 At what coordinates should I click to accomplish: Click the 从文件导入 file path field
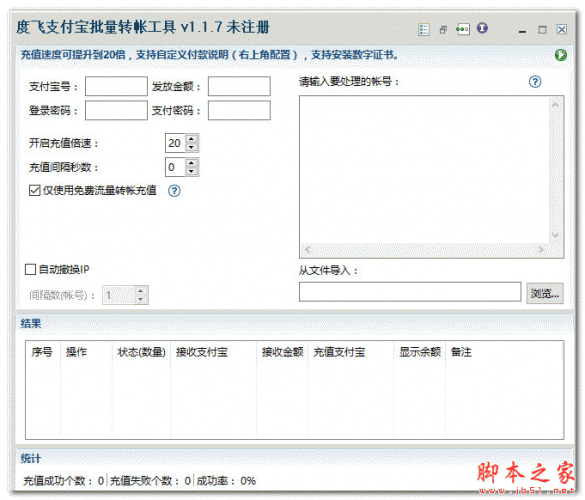pos(410,292)
